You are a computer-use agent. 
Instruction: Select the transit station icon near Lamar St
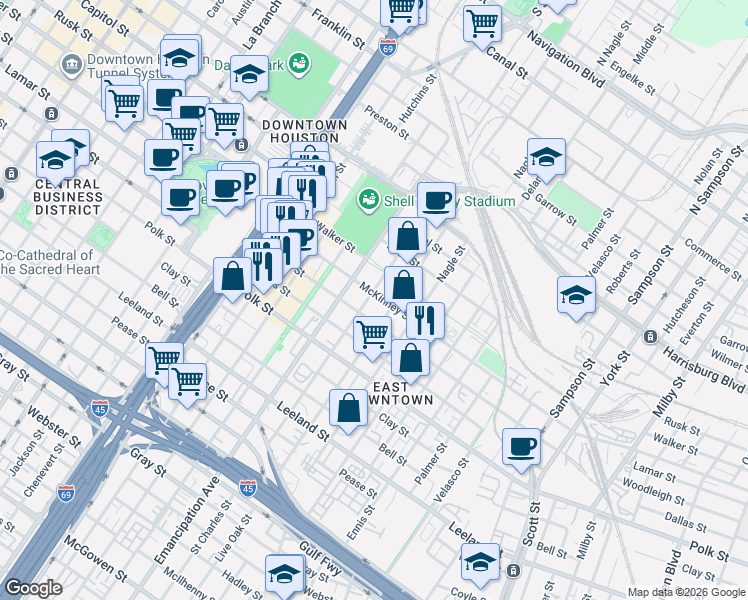[x=52, y=114]
